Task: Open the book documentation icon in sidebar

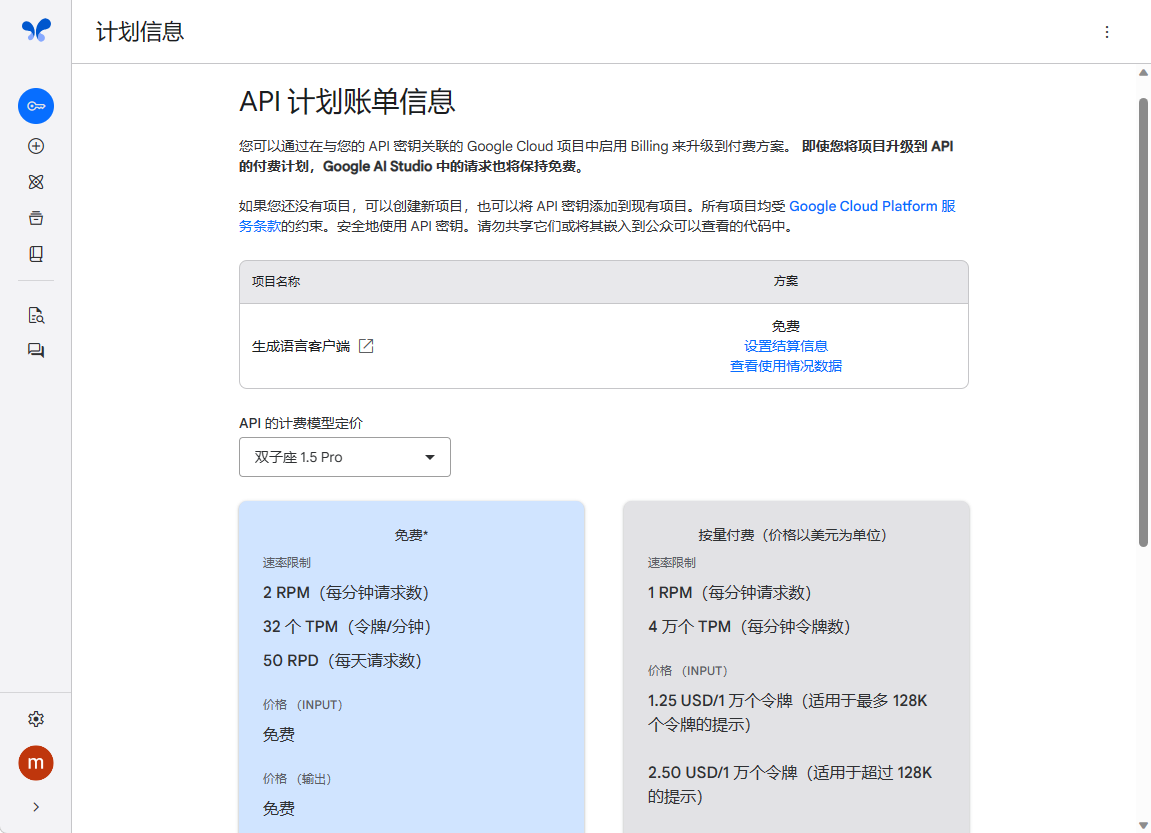Action: pyautogui.click(x=36, y=254)
